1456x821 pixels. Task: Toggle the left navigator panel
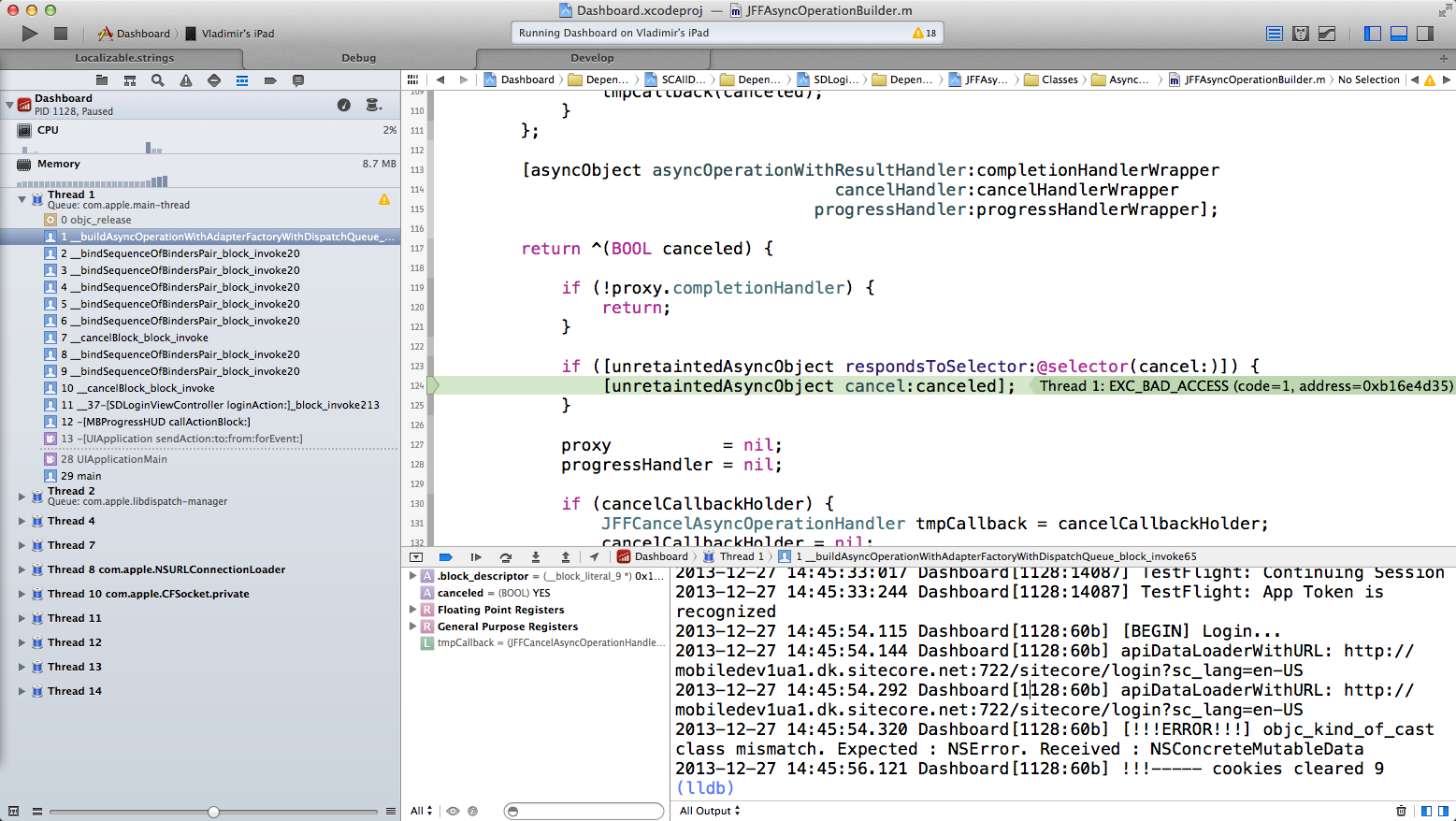click(x=1373, y=34)
